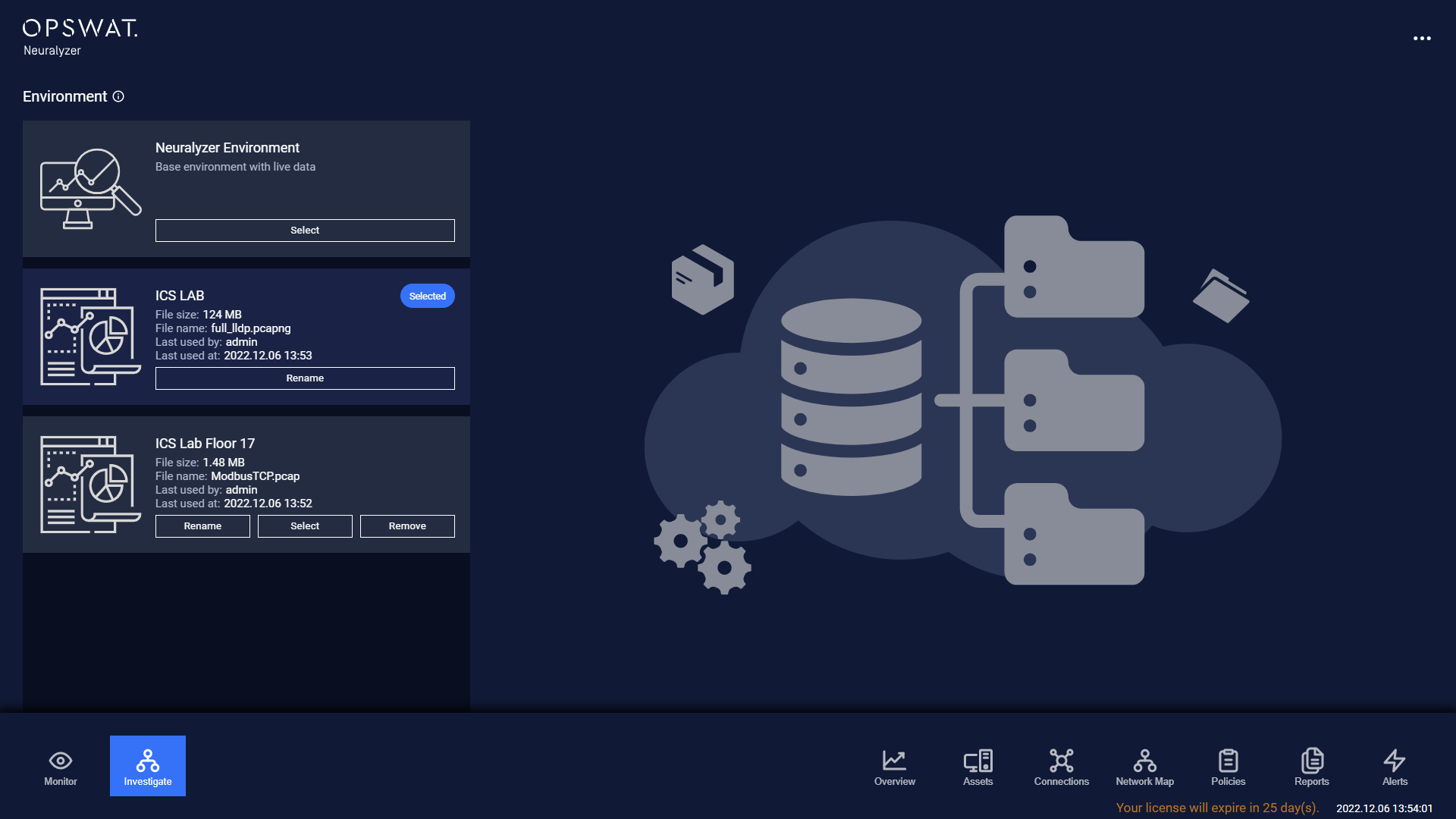The width and height of the screenshot is (1456, 819).
Task: Click the 2022.12.06 13:54:01 timestamp
Action: click(1385, 808)
